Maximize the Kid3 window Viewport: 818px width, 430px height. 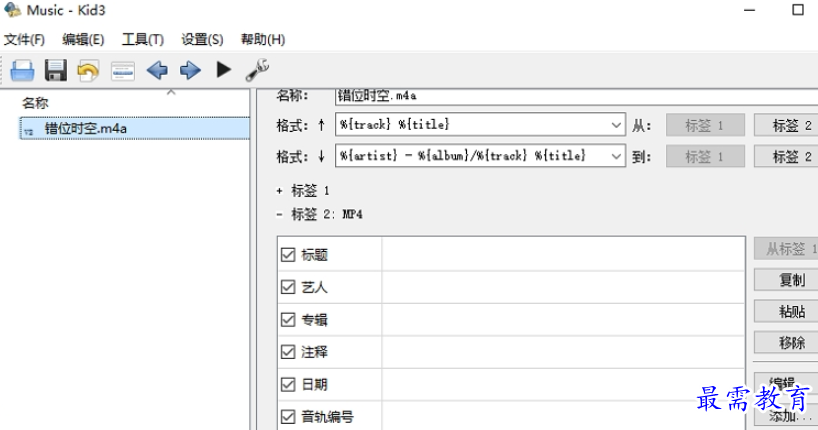click(x=798, y=10)
